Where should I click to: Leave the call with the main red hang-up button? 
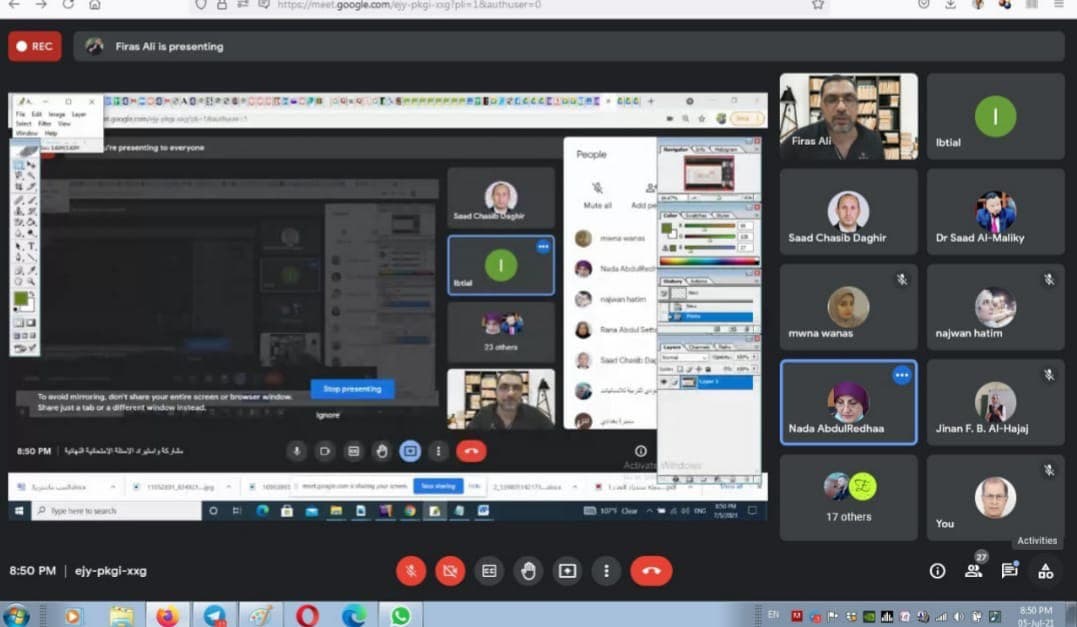coord(651,570)
